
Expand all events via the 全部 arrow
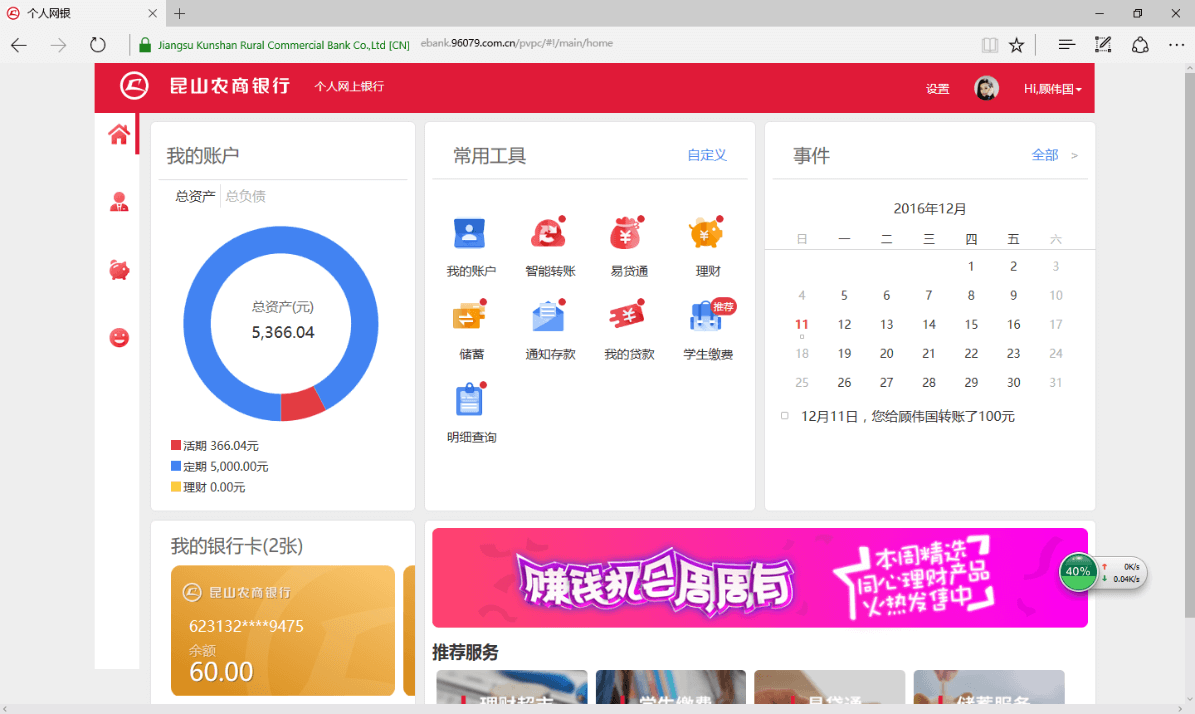tap(1075, 156)
